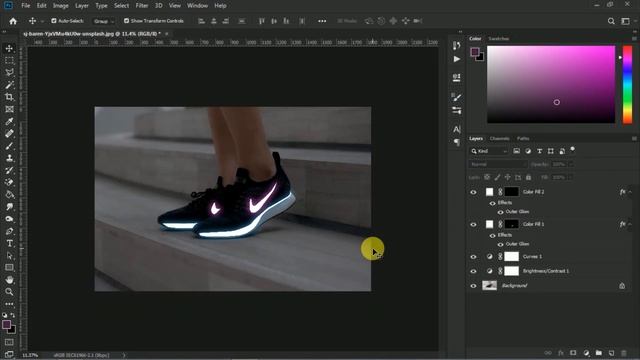Open the layer Fill dropdown
Viewport: 640px width, 360px height.
point(571,177)
